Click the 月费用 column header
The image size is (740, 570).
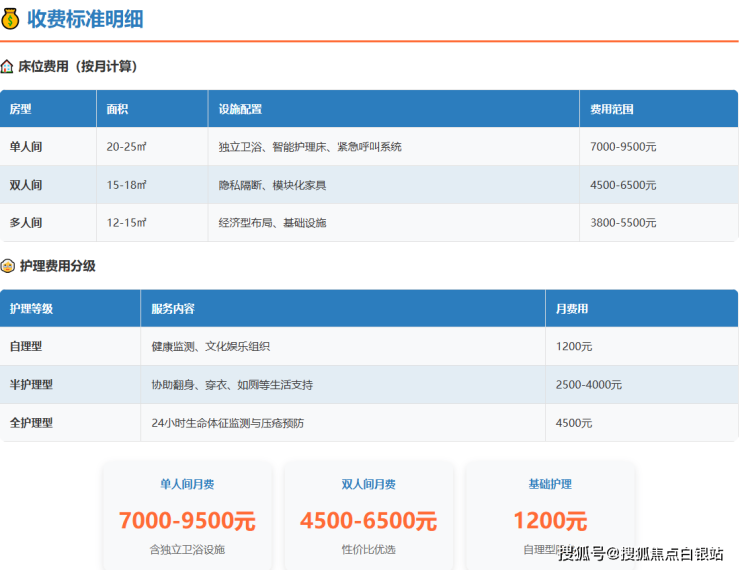click(x=572, y=309)
